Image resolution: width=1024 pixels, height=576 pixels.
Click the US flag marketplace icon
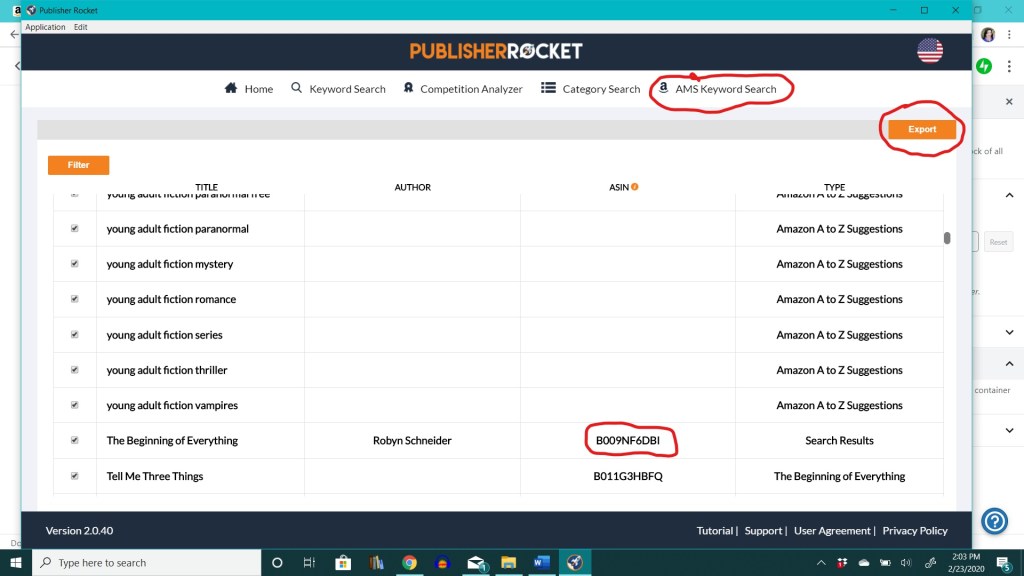click(929, 52)
